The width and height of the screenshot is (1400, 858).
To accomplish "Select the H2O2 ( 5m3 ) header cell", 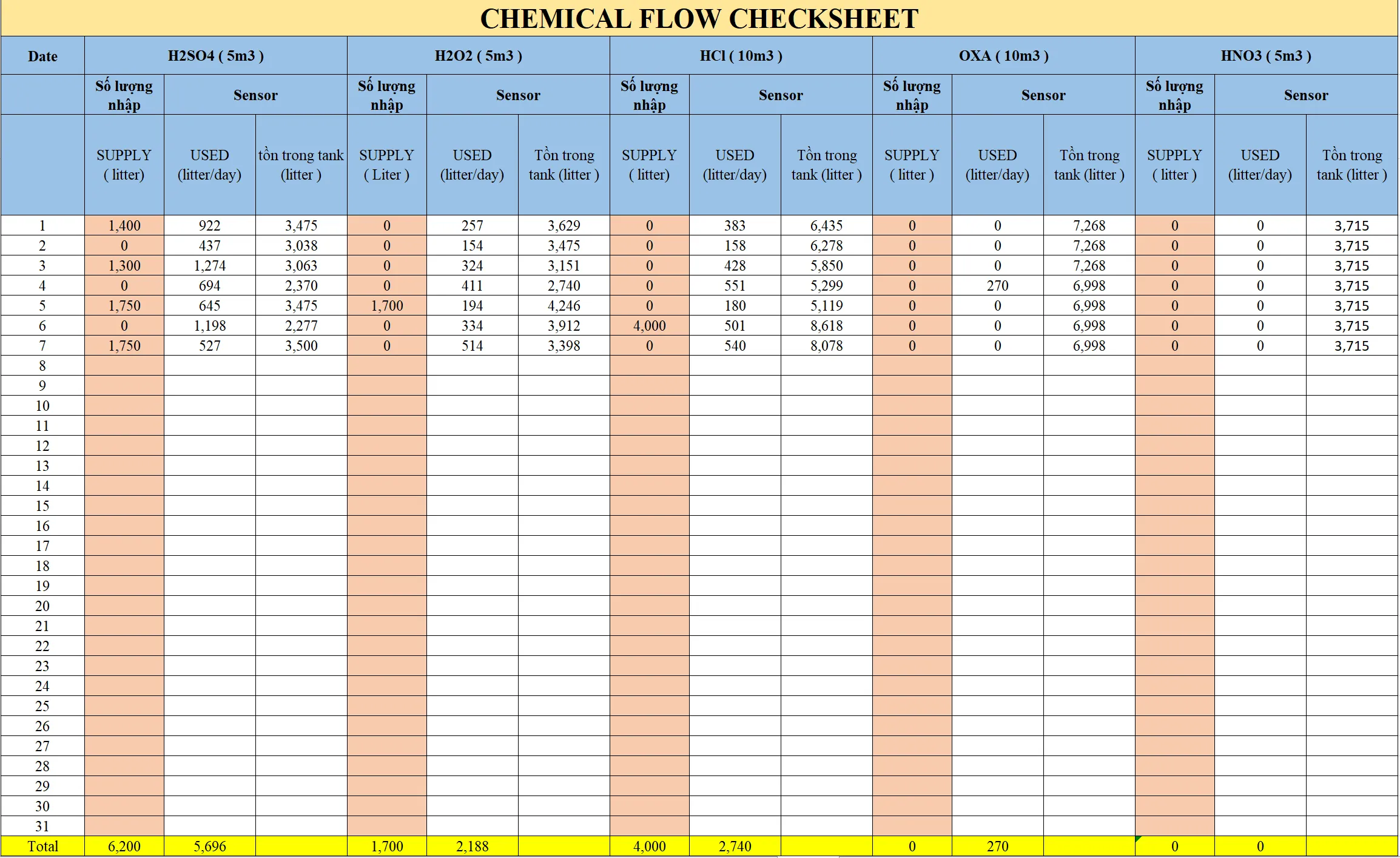I will coord(478,56).
